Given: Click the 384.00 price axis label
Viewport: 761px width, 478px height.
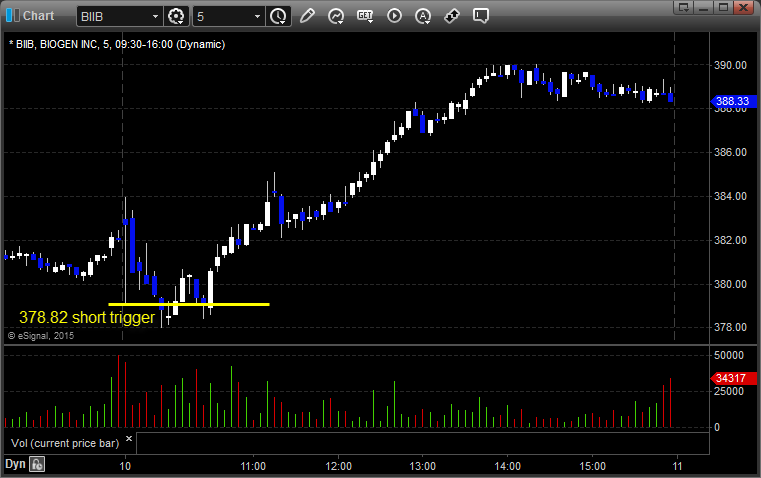Looking at the screenshot, I should pos(730,196).
